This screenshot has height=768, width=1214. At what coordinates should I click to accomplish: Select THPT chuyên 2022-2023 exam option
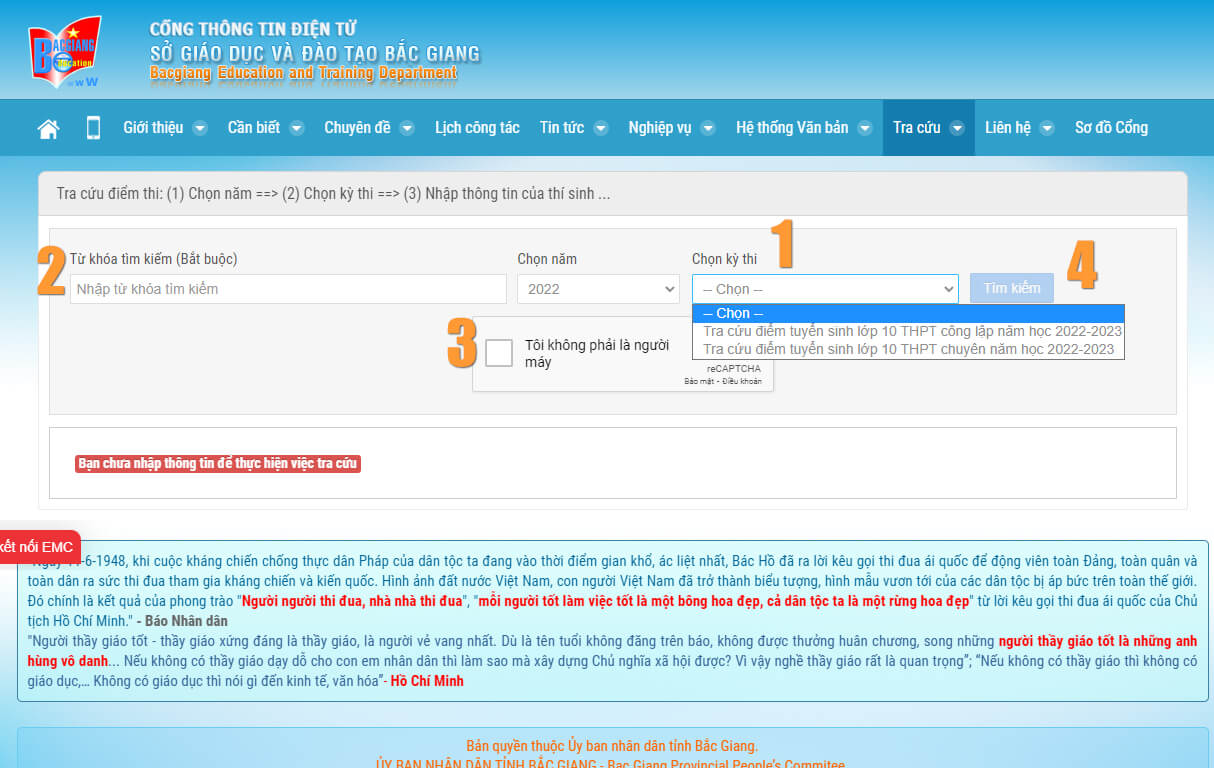click(908, 349)
